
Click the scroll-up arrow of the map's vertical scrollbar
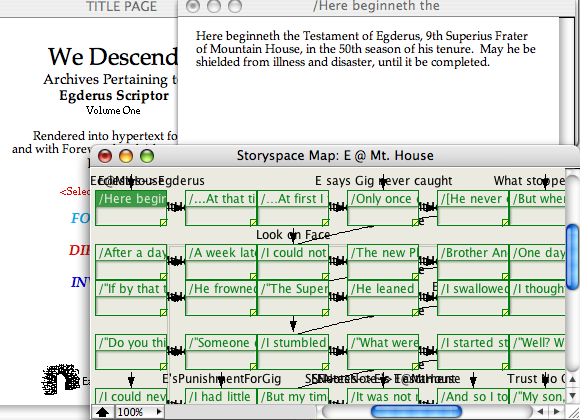pos(572,379)
